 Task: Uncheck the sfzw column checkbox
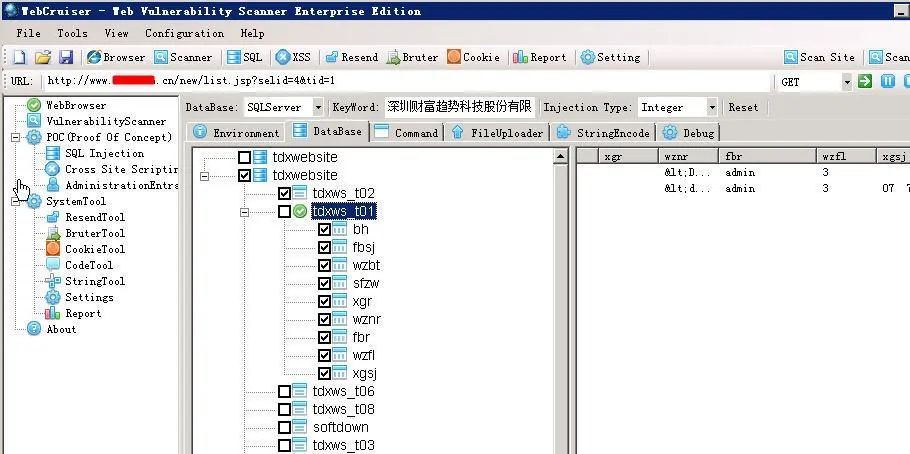[x=324, y=283]
